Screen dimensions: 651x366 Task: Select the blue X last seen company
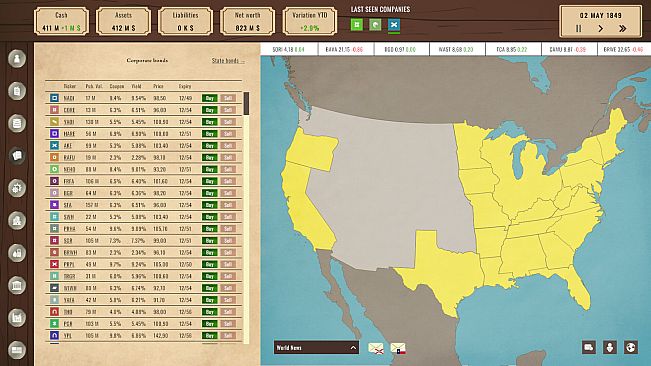394,25
